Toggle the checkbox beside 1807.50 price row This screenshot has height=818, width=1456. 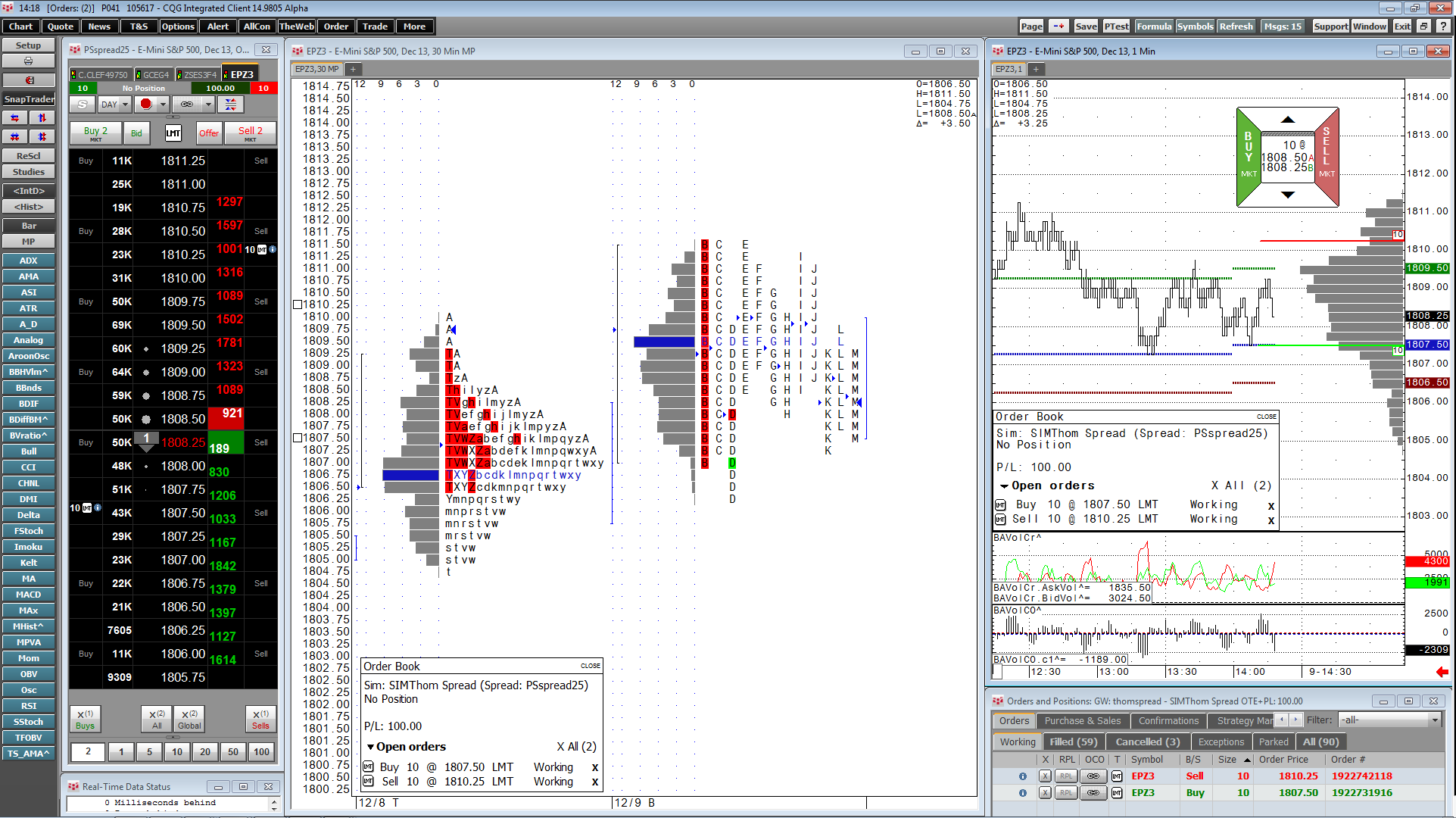point(298,438)
